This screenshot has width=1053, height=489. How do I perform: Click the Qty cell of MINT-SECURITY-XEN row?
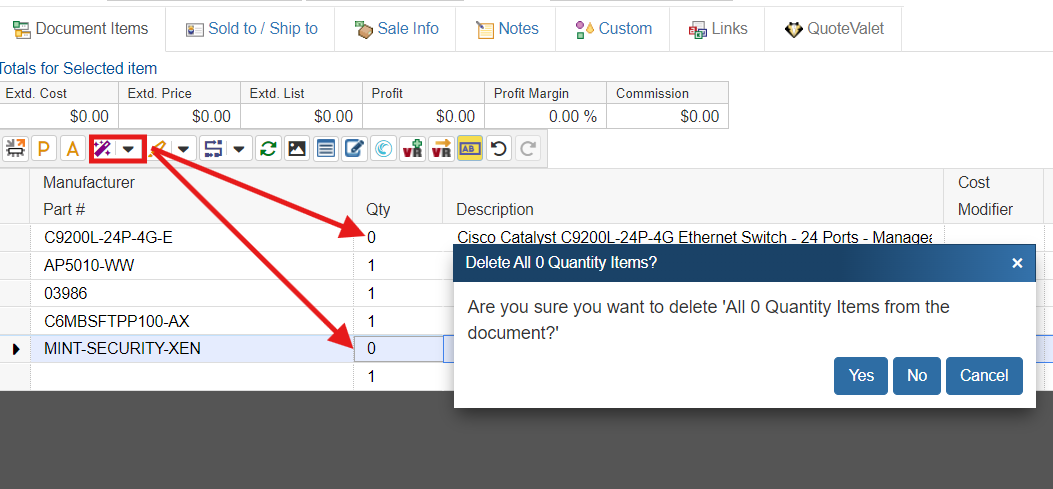398,349
